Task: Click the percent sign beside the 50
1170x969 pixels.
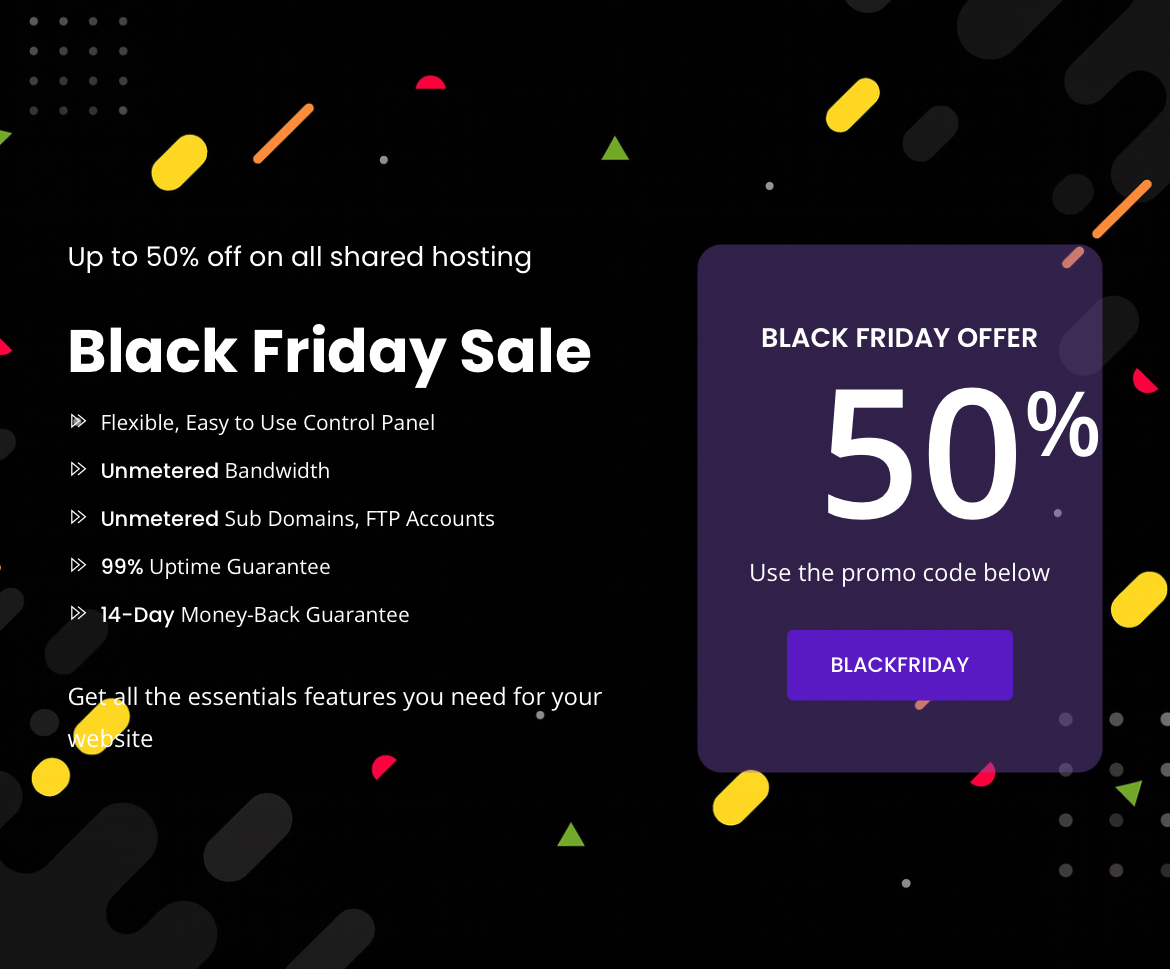Action: tap(1062, 425)
